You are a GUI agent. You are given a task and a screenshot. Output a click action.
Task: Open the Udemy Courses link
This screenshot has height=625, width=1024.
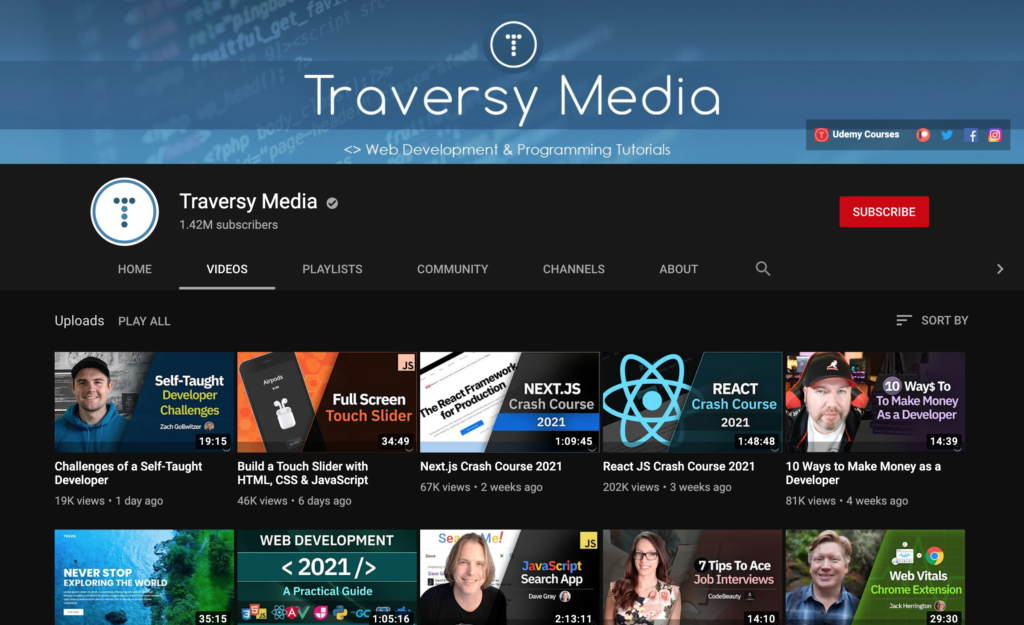pos(862,134)
